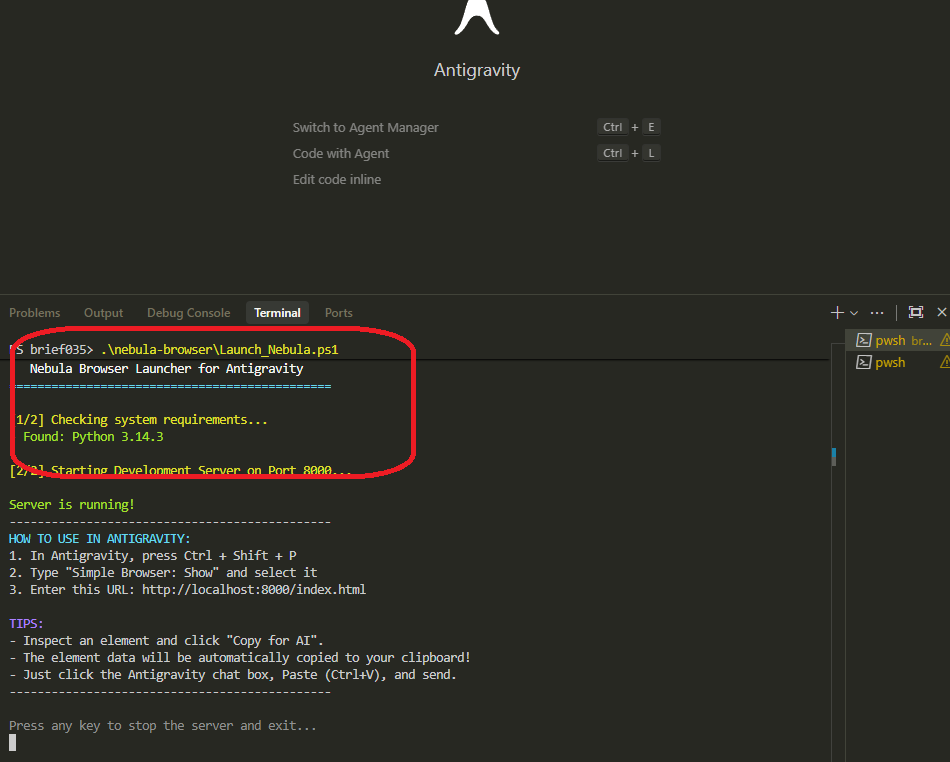Click the Edit code inline command

tap(337, 180)
